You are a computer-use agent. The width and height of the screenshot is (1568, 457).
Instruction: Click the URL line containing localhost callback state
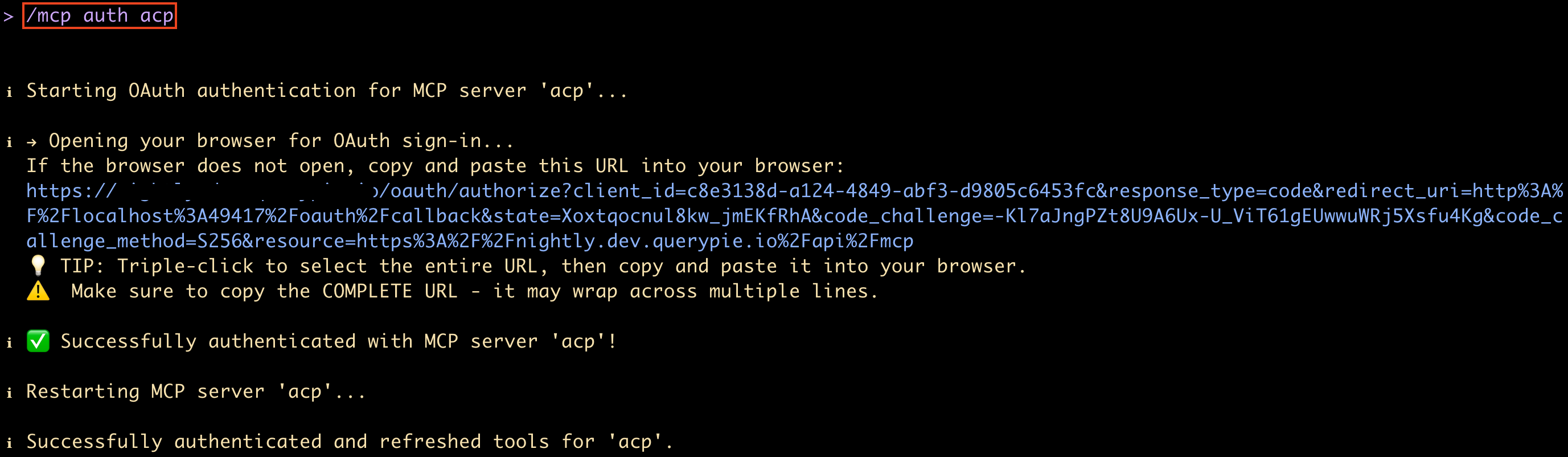(794, 216)
